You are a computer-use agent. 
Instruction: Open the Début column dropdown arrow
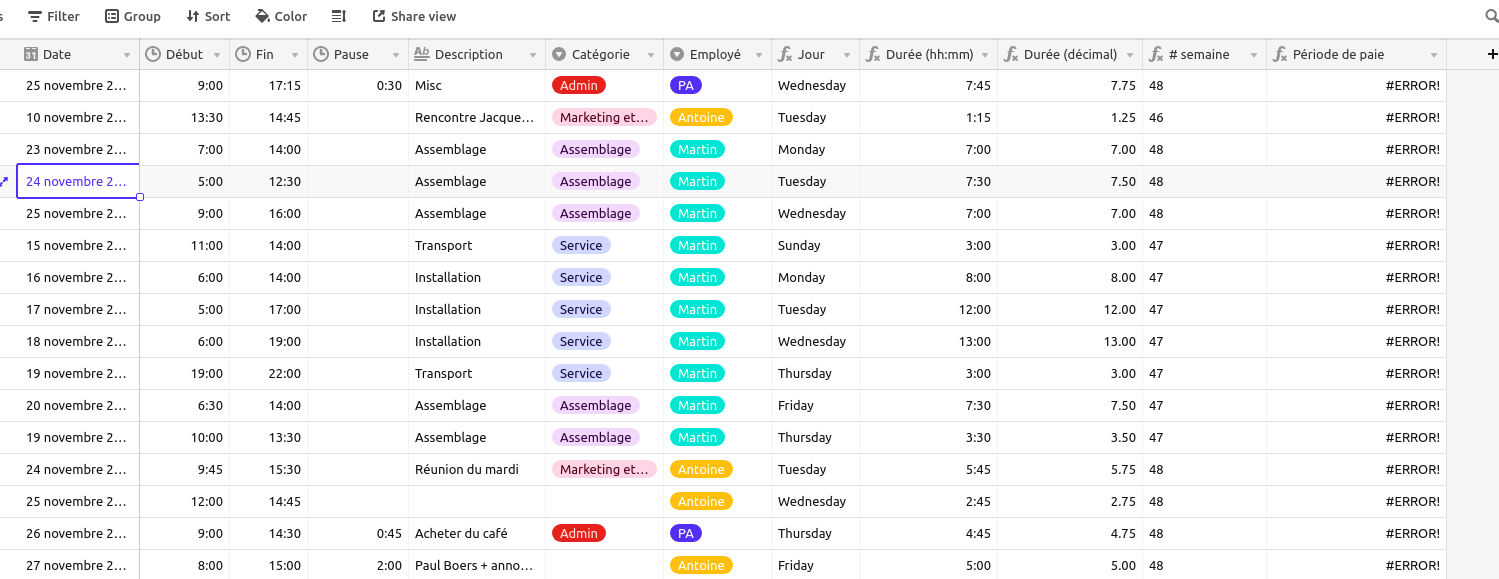pyautogui.click(x=217, y=55)
